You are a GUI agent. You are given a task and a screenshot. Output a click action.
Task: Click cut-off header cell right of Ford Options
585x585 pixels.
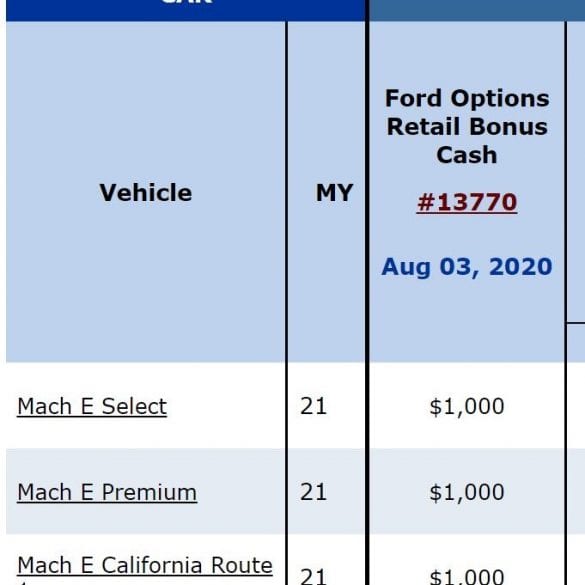coord(576,172)
